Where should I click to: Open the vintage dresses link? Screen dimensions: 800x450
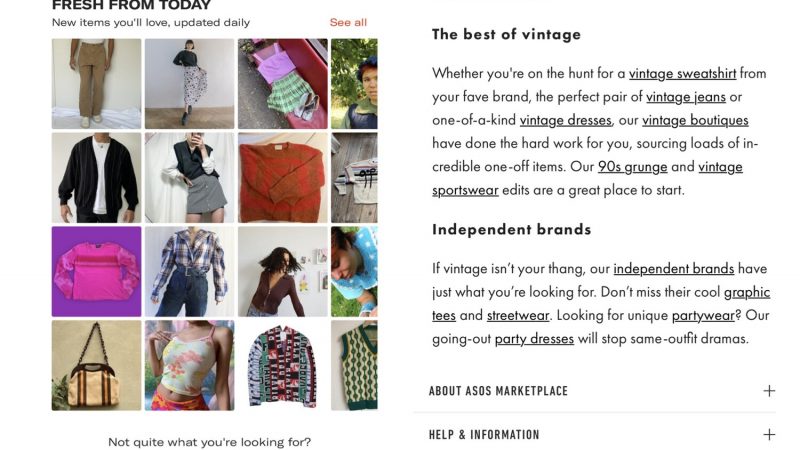click(x=565, y=121)
